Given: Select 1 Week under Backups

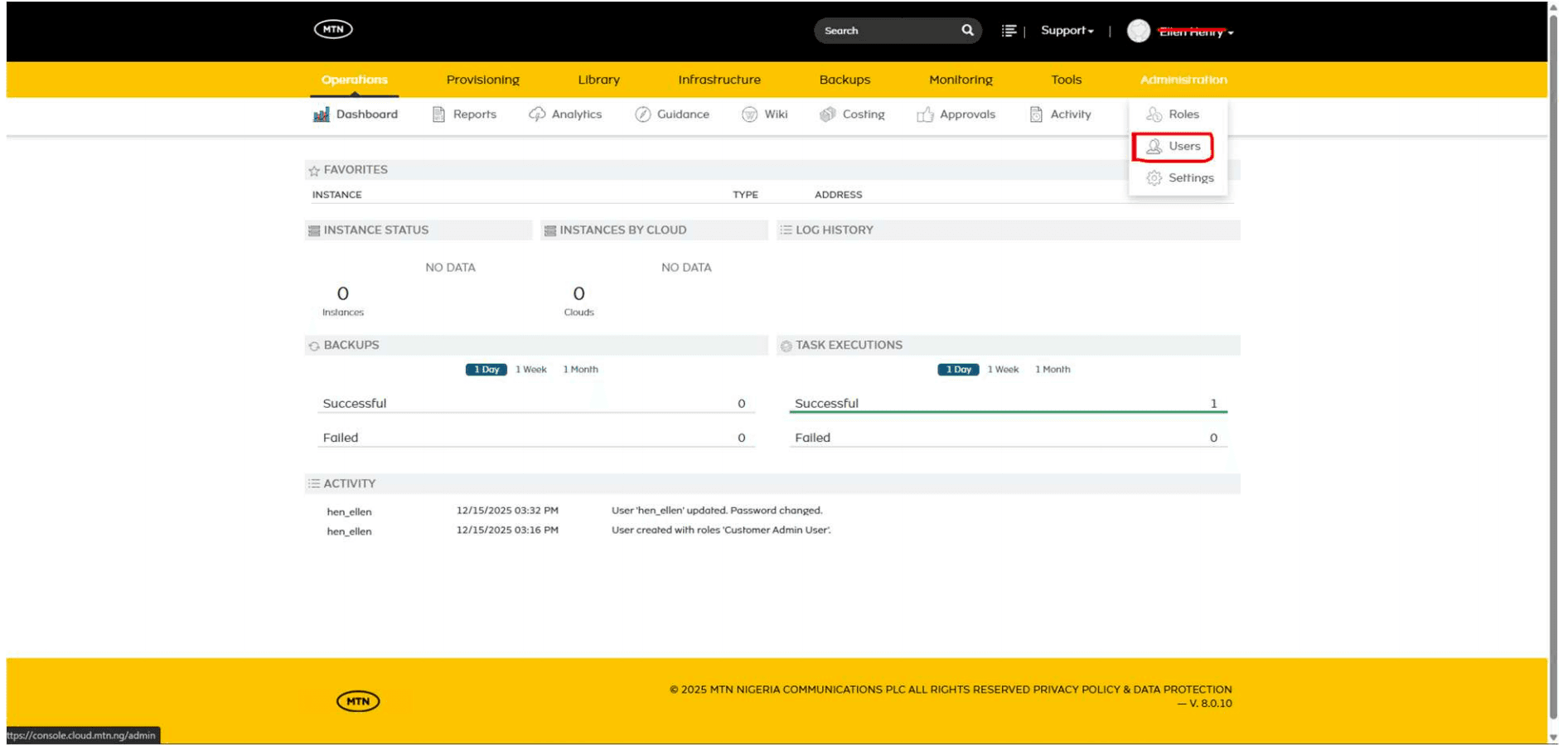Looking at the screenshot, I should [530, 370].
